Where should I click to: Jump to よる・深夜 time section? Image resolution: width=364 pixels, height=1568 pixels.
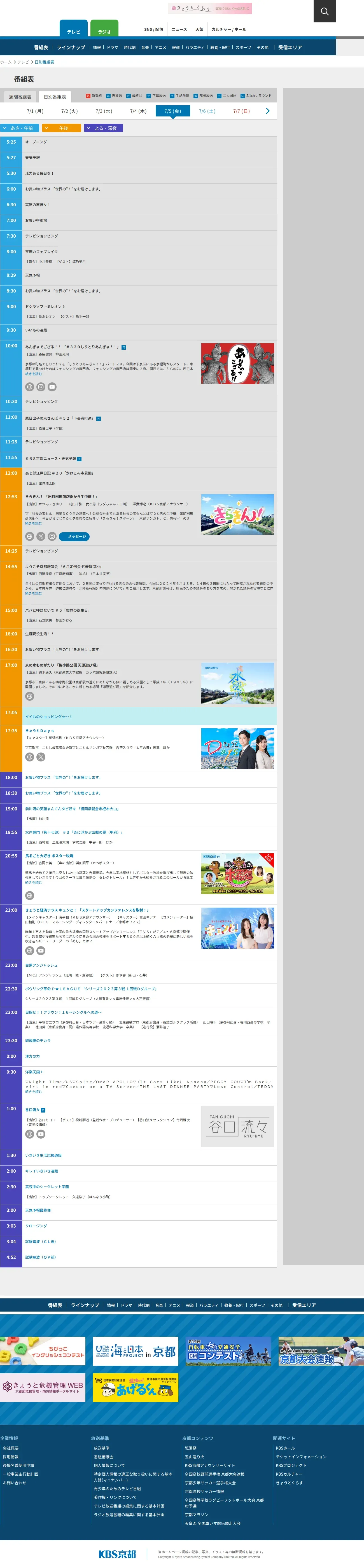coord(104,128)
